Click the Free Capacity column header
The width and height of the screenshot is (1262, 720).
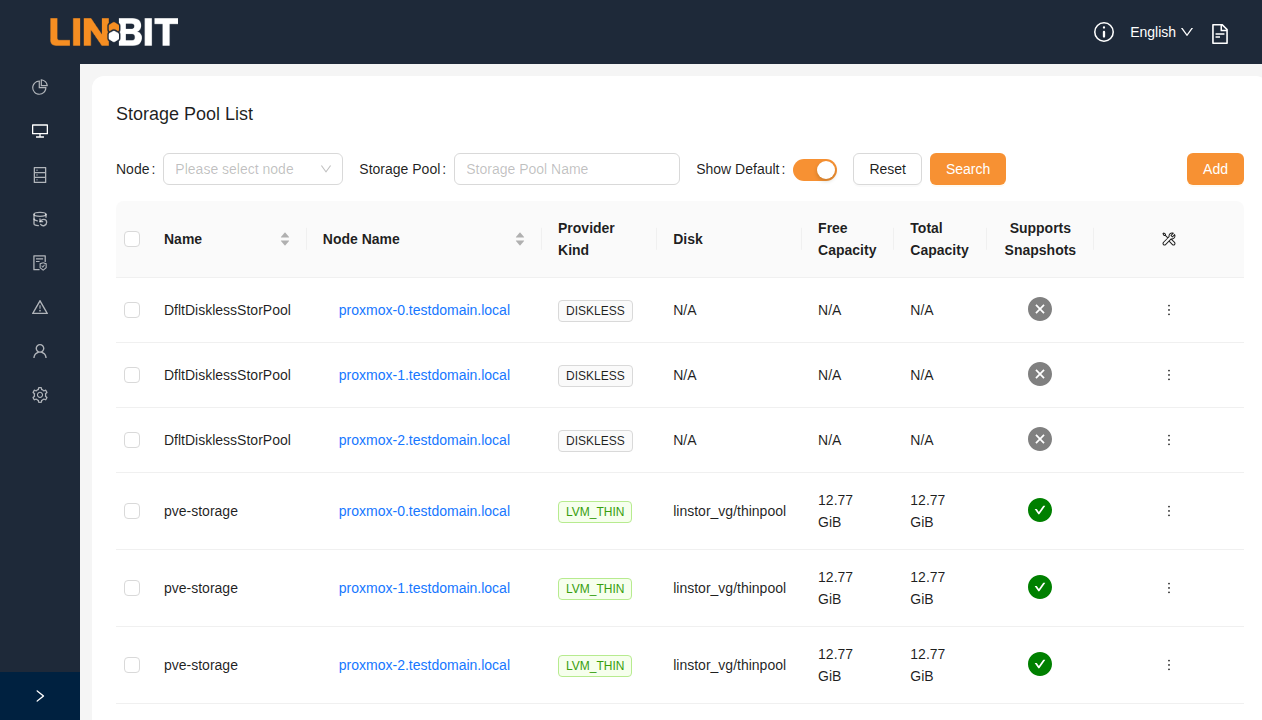coord(847,239)
